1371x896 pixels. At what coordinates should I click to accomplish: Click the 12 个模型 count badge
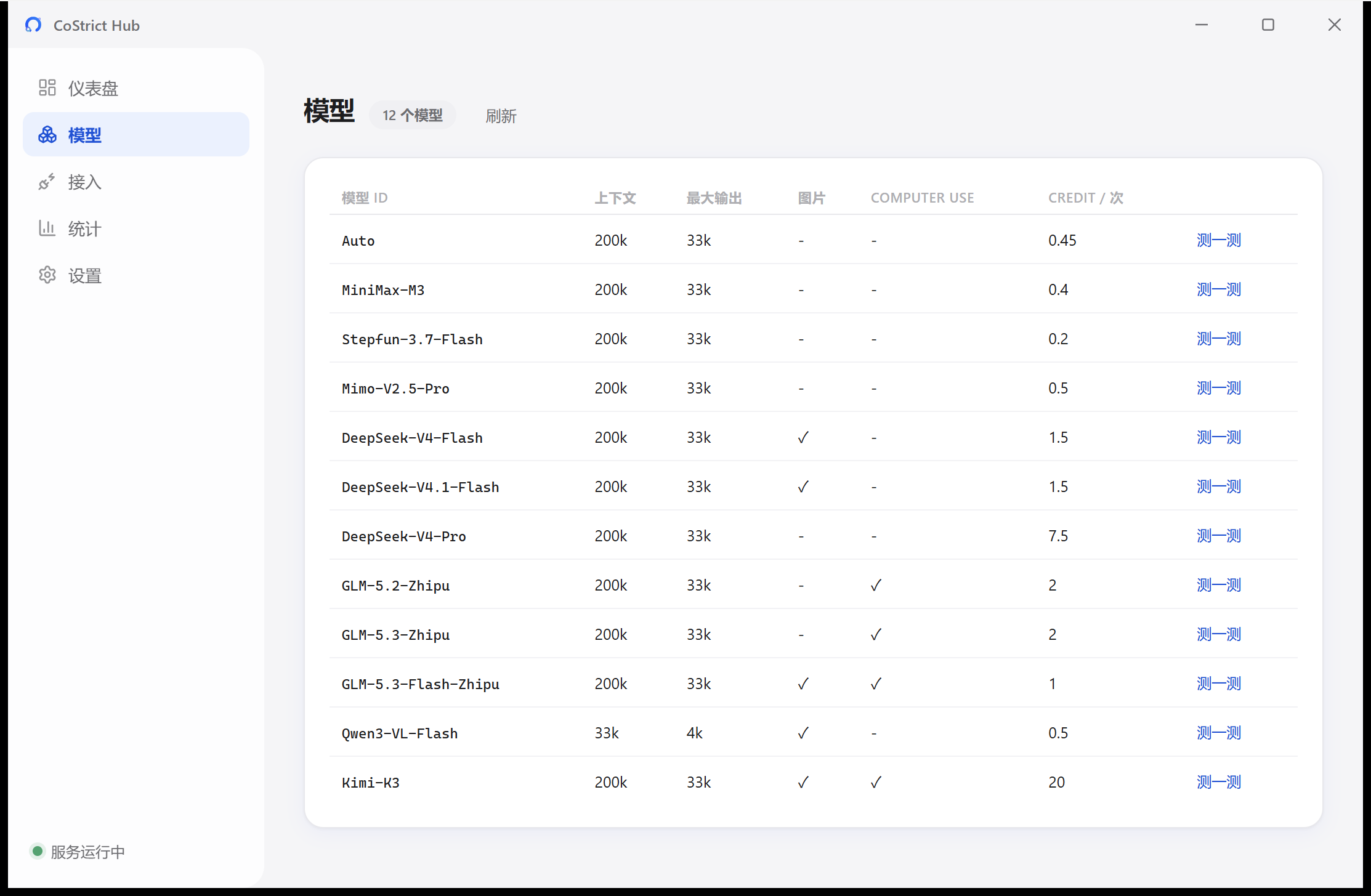pos(413,115)
